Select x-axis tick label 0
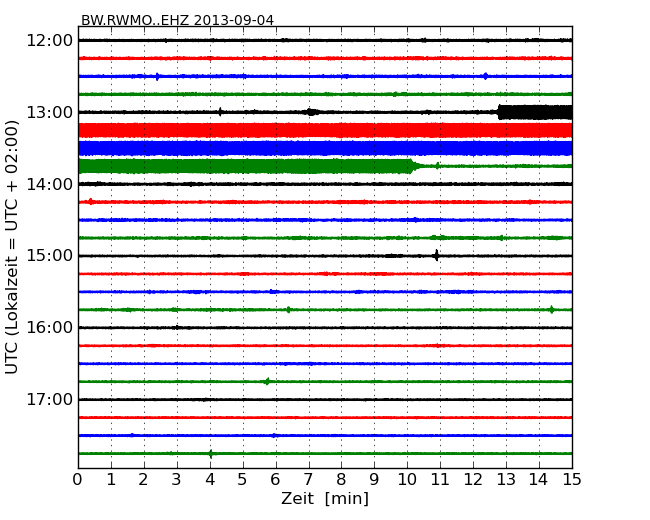This screenshot has height=520, width=650. (78, 480)
